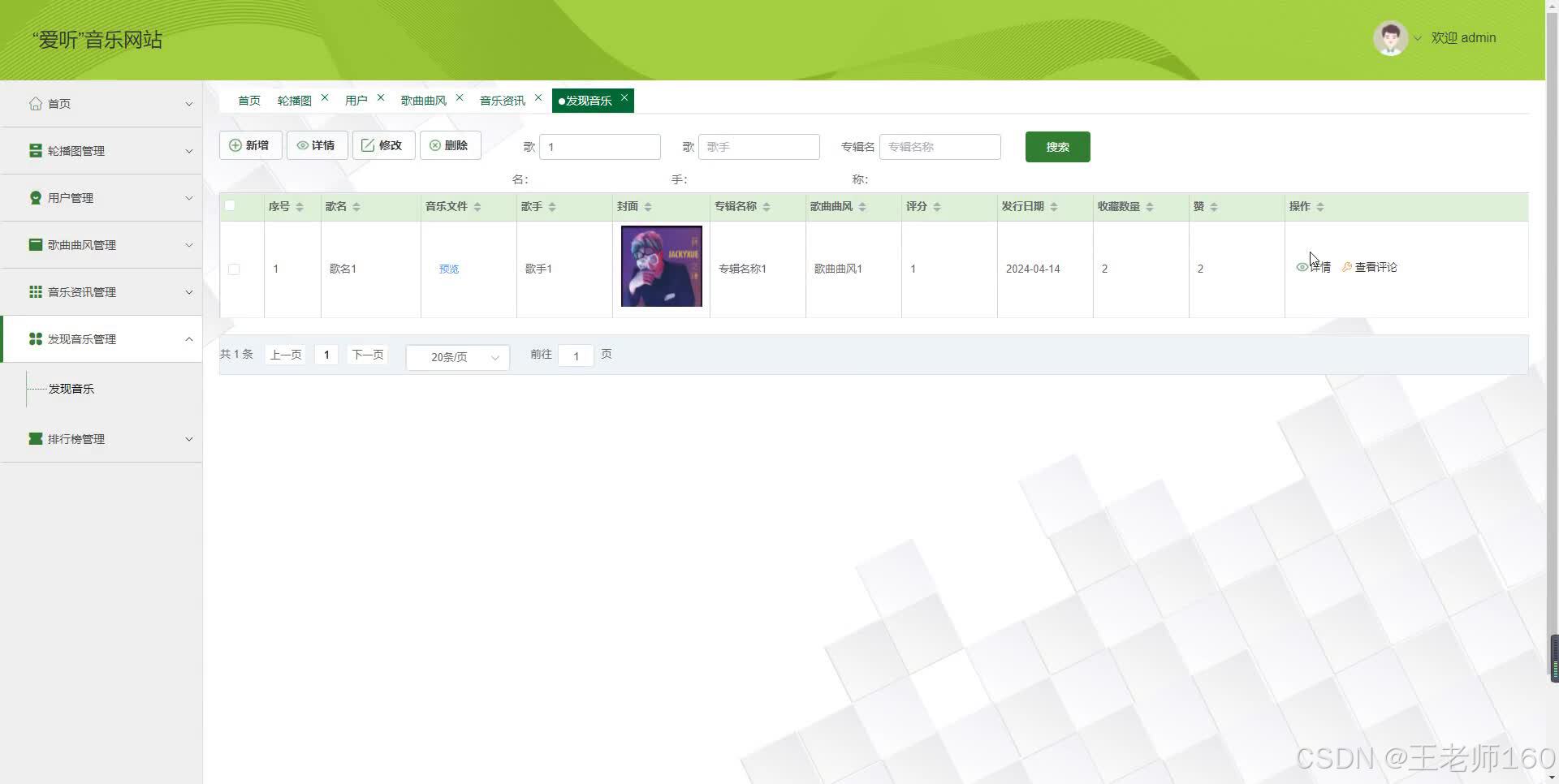Image resolution: width=1559 pixels, height=784 pixels.
Task: Sort table by 歌名 column
Action: coord(356,207)
